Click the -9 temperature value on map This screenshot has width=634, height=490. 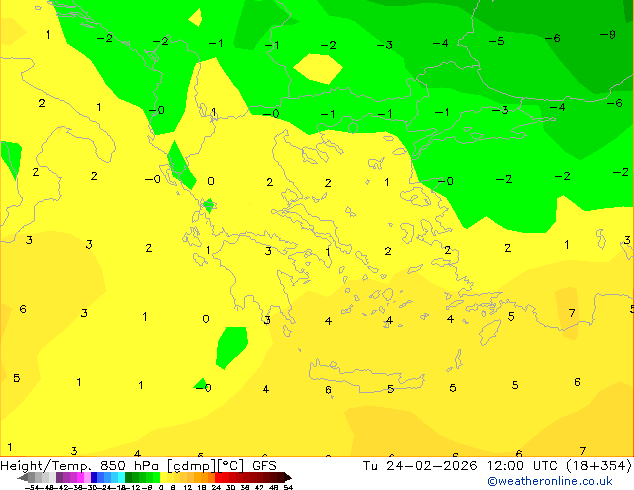[x=608, y=35]
